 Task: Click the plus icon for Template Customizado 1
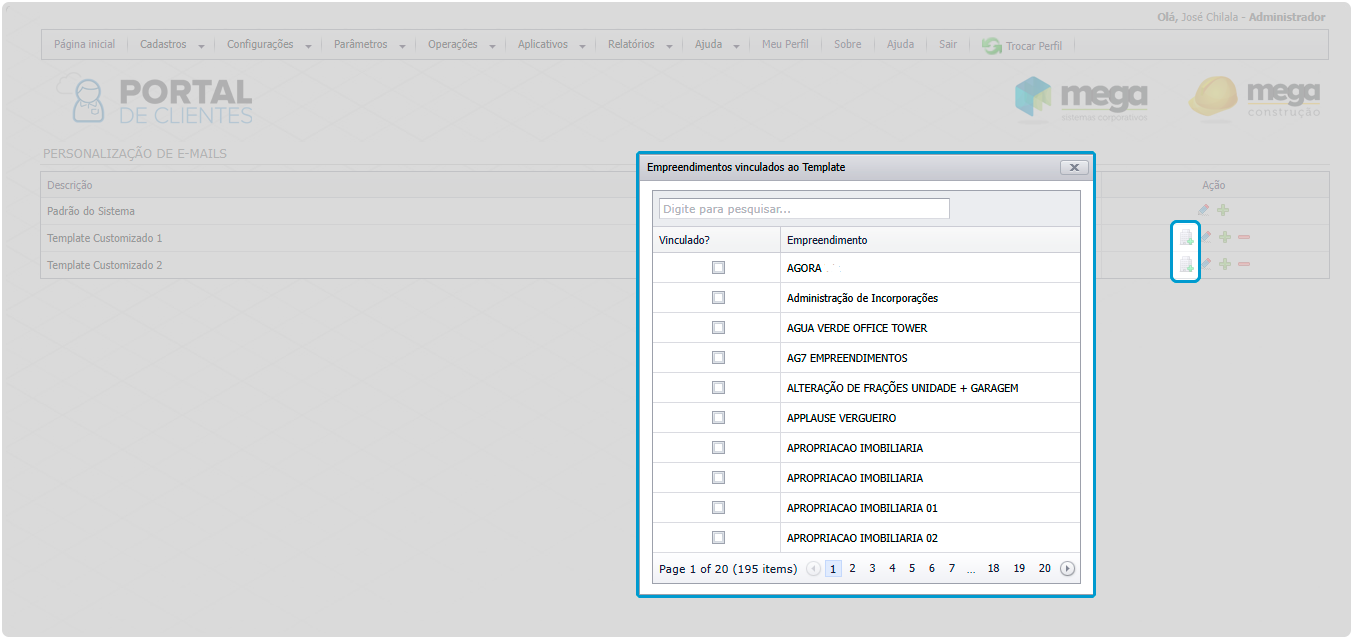(x=1225, y=238)
